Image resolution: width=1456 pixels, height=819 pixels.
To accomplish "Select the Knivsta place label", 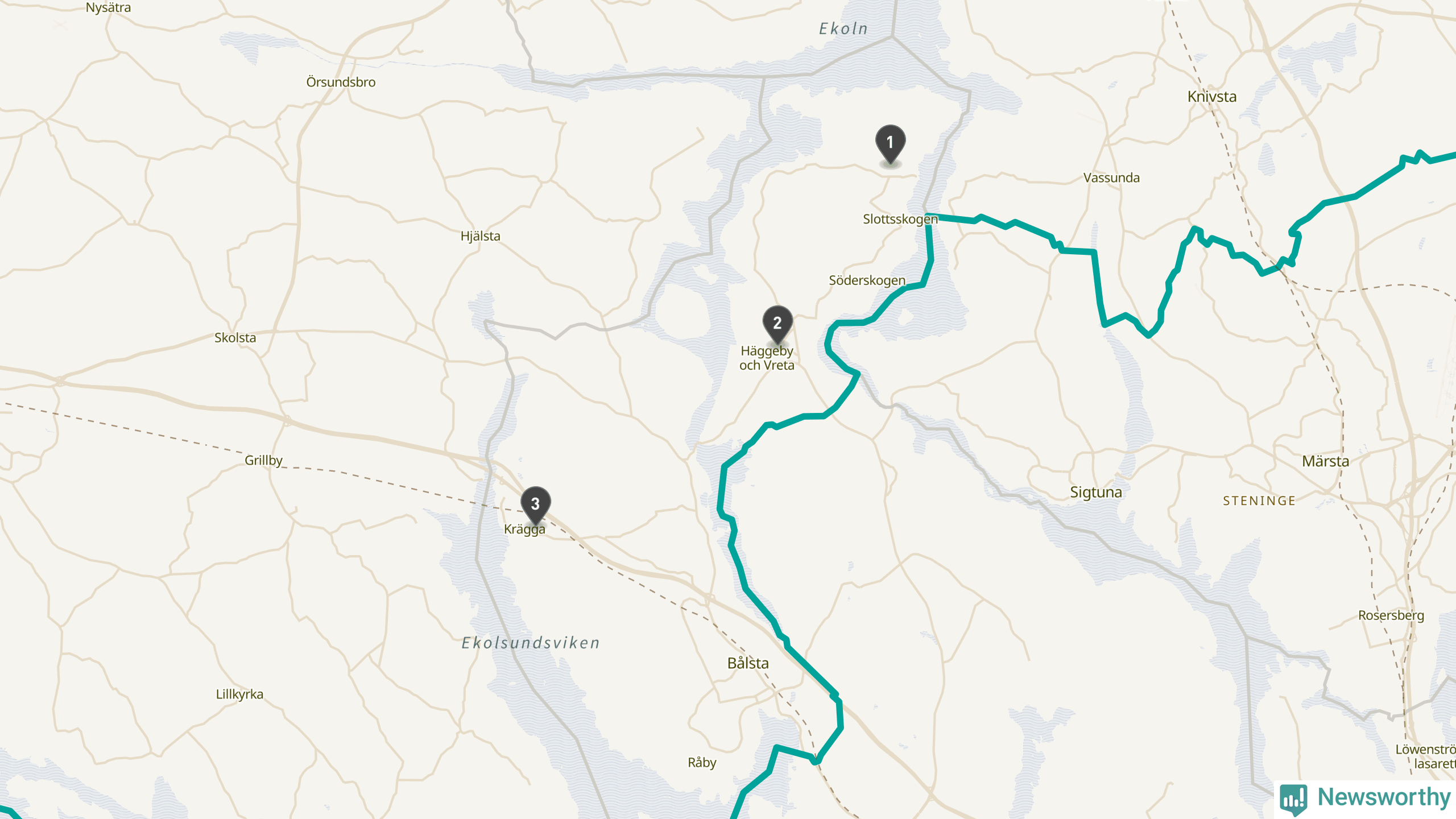I will (x=1212, y=97).
